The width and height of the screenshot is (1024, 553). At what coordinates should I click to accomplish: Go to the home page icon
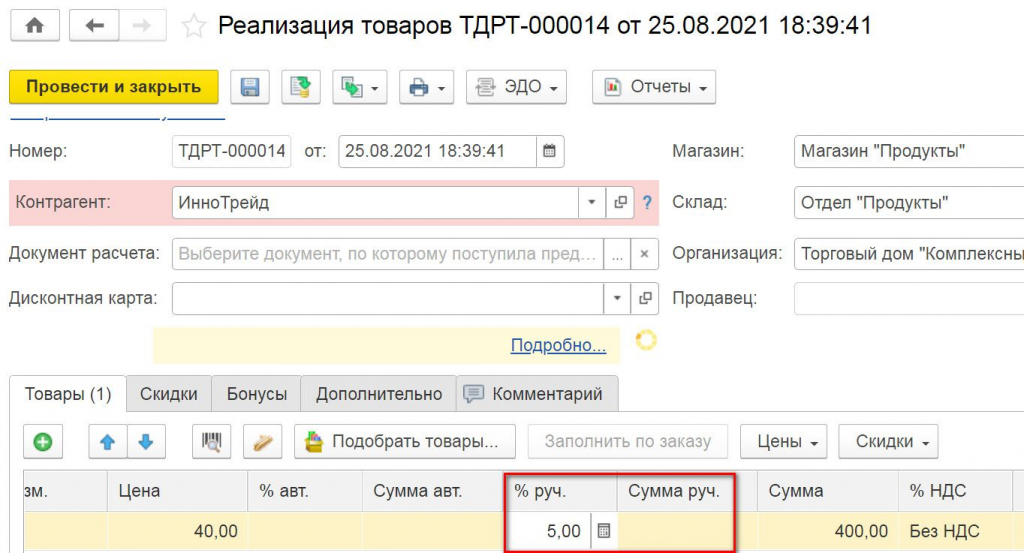(x=35, y=26)
